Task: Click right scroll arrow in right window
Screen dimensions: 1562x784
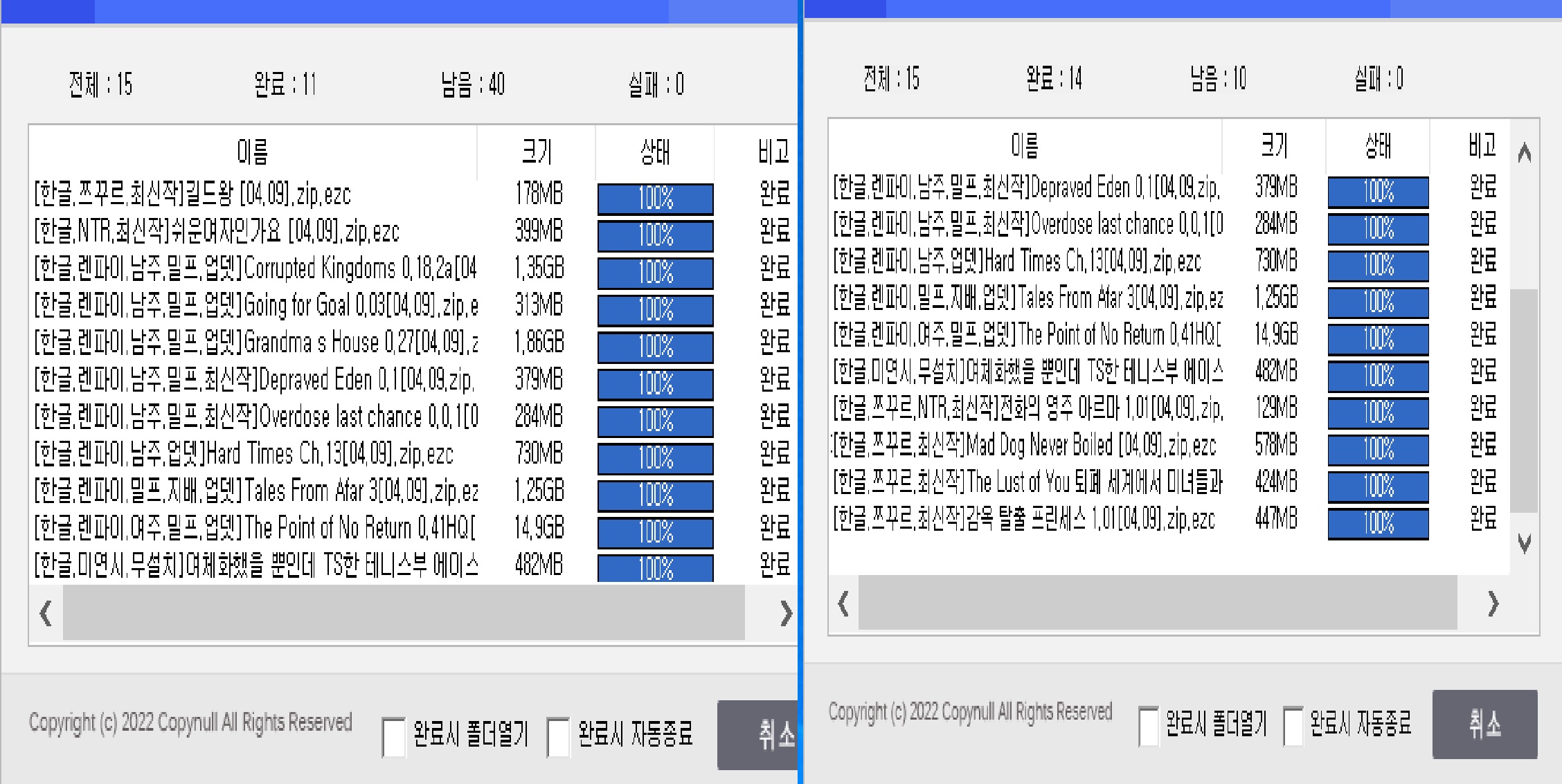Action: coord(1493,603)
